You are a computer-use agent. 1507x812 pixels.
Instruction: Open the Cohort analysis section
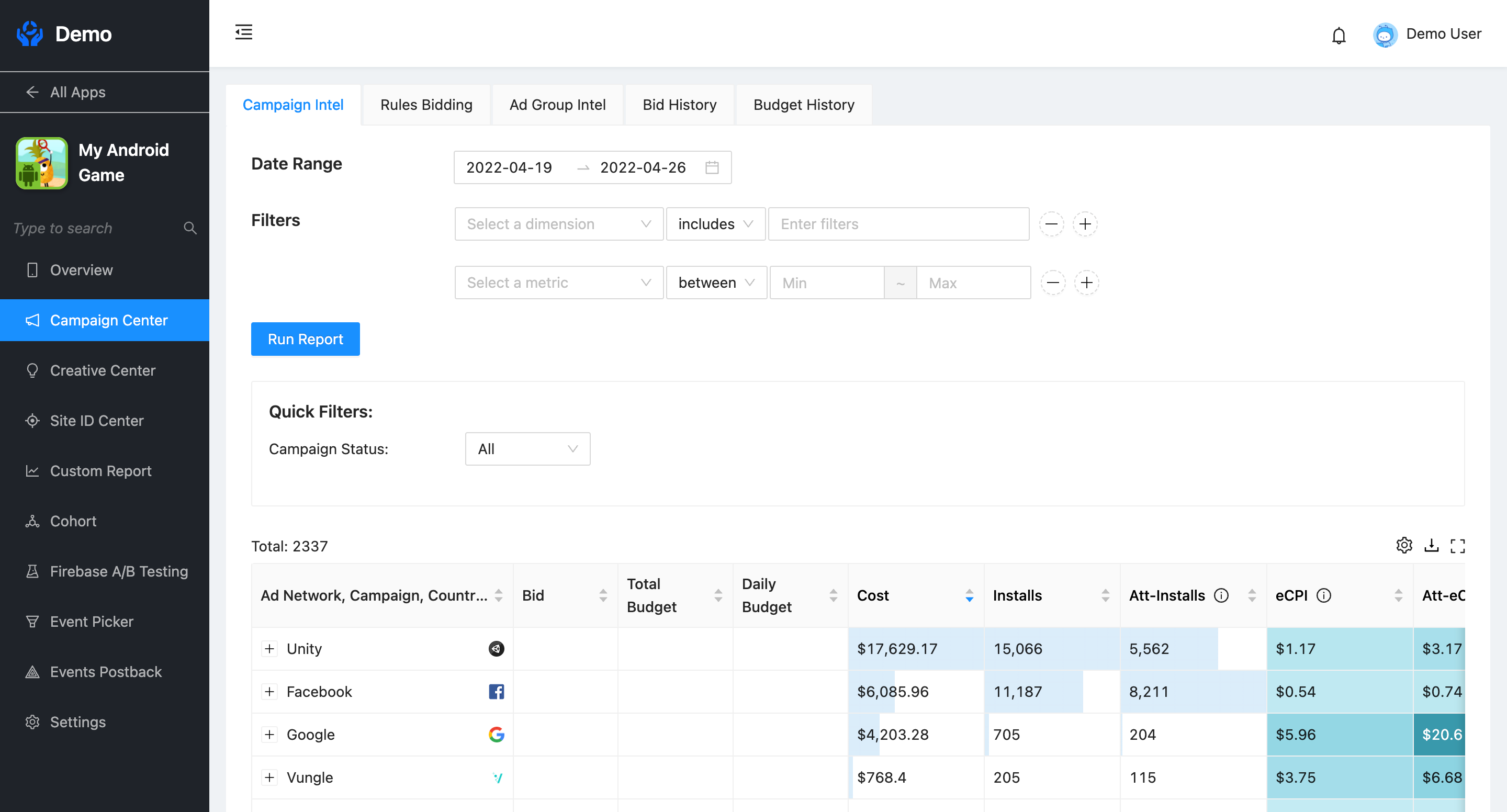[x=73, y=521]
